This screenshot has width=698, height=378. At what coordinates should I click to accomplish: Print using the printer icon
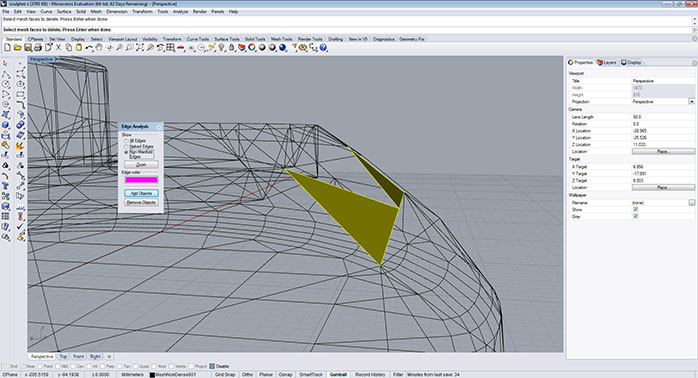tap(38, 47)
